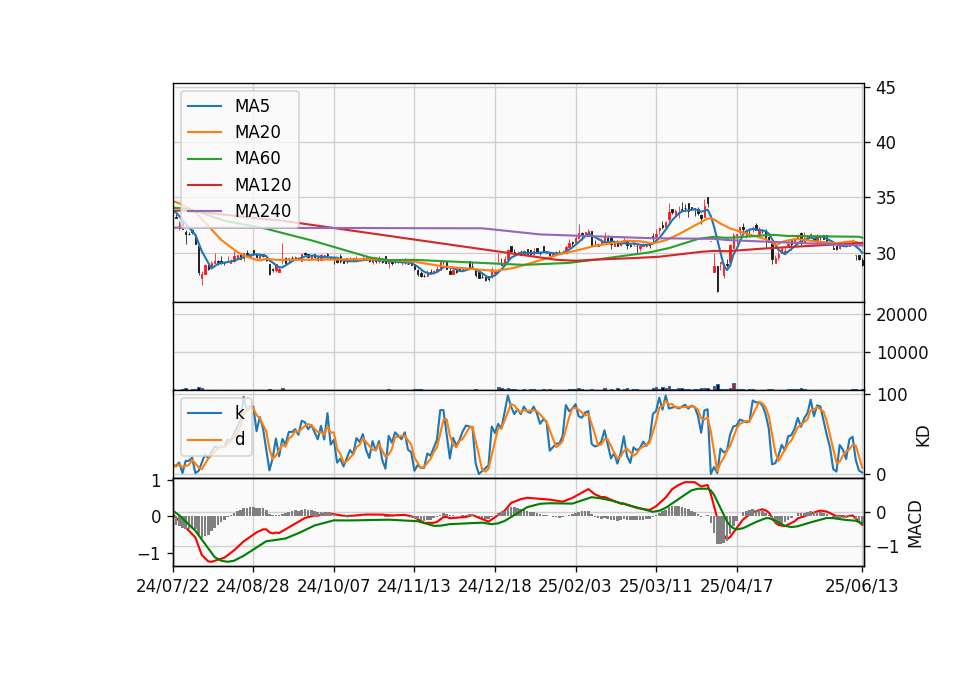Click the volume axis value 10000
This screenshot has width=960, height=690.
pos(902,353)
